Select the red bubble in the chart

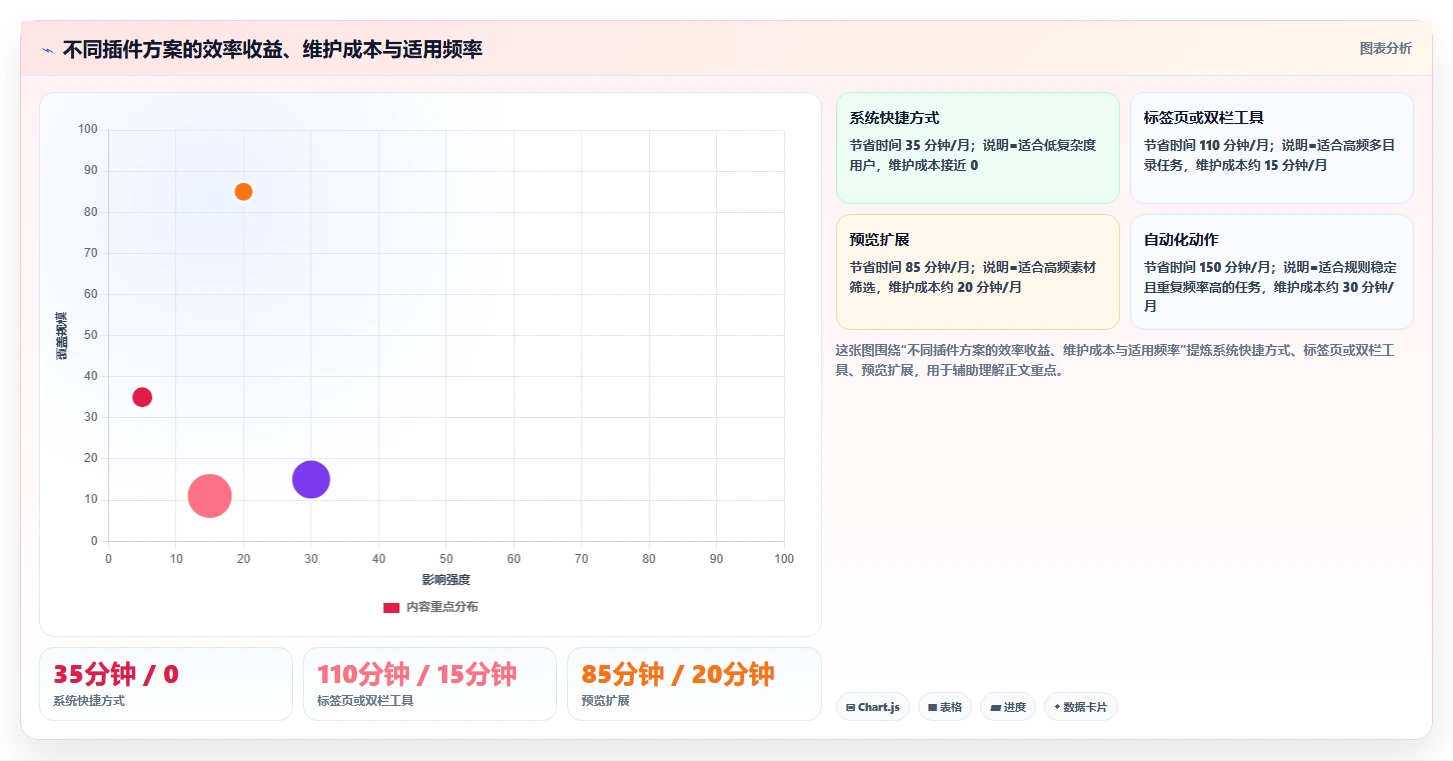pyautogui.click(x=142, y=397)
